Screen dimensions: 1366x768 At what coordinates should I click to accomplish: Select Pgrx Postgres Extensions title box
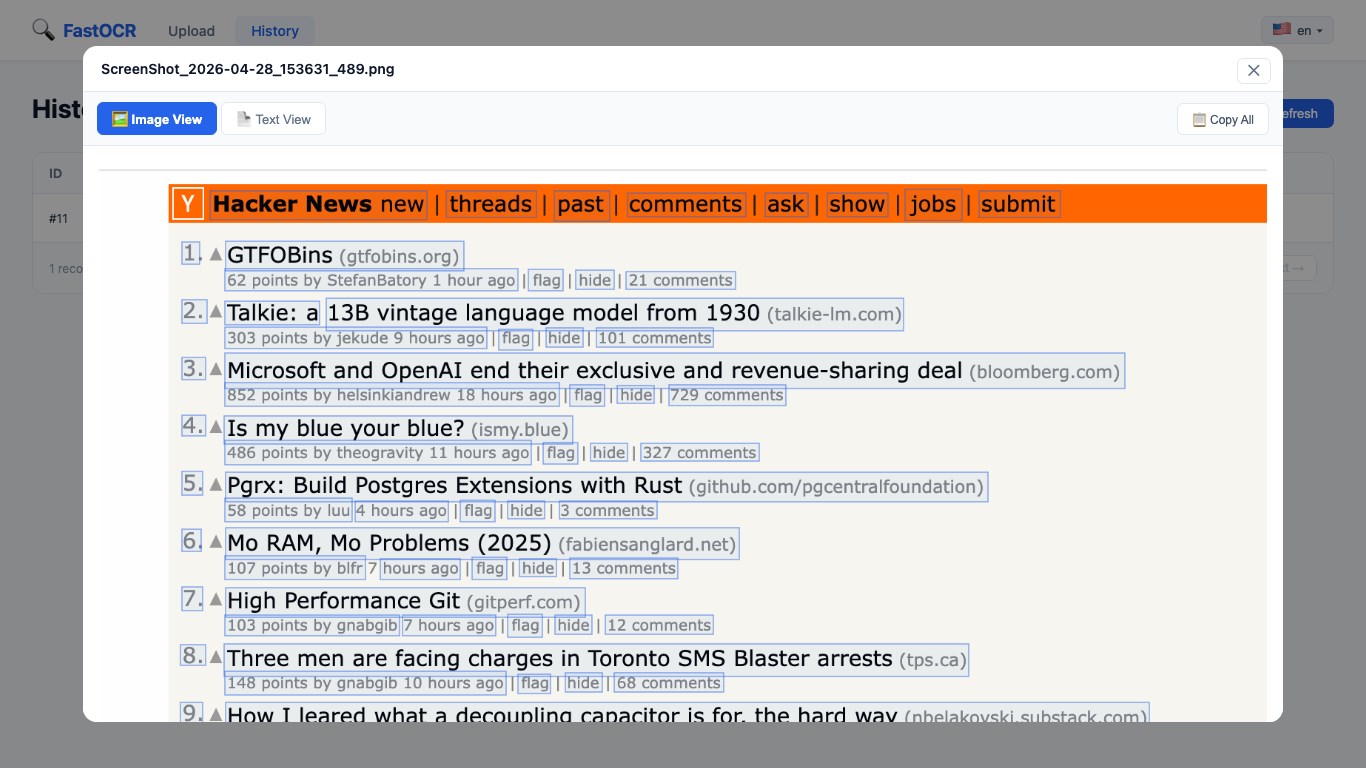tap(606, 486)
